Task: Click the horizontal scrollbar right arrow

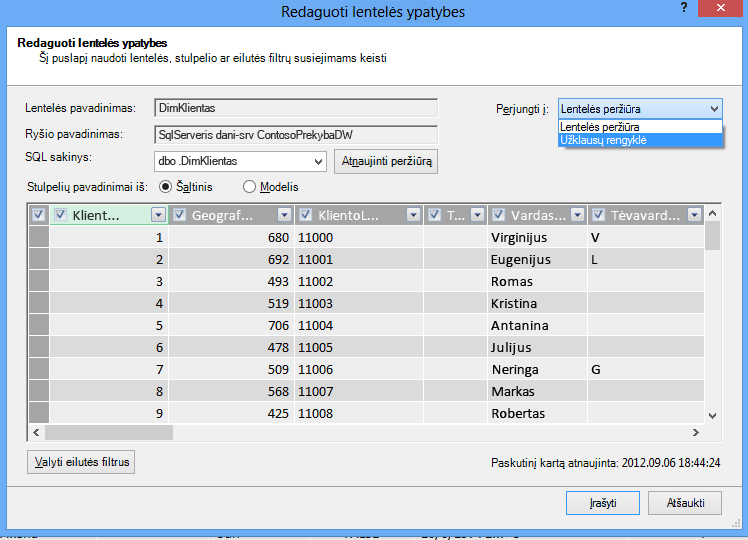Action: click(696, 433)
